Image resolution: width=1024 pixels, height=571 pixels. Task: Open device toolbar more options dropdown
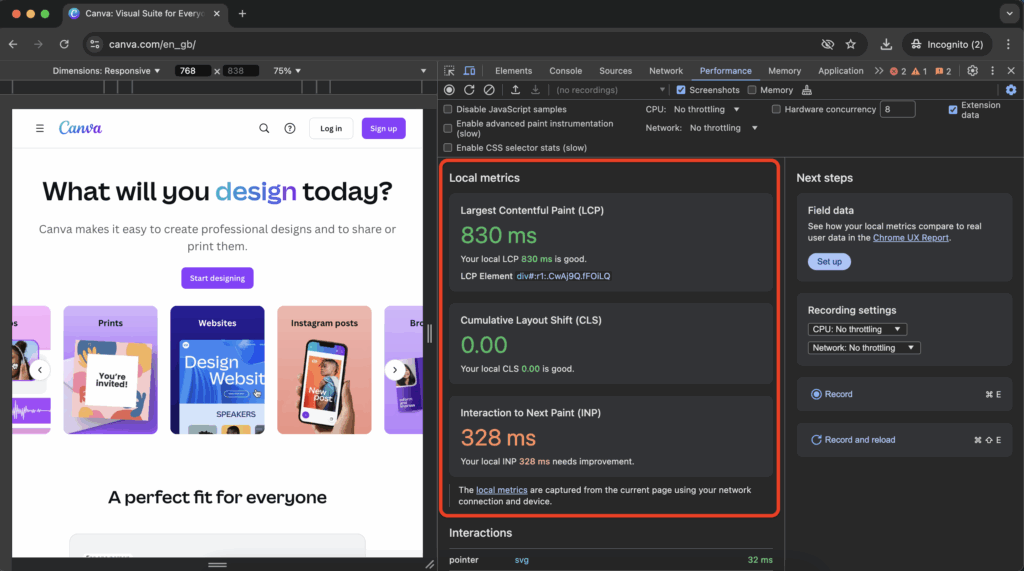(x=423, y=71)
